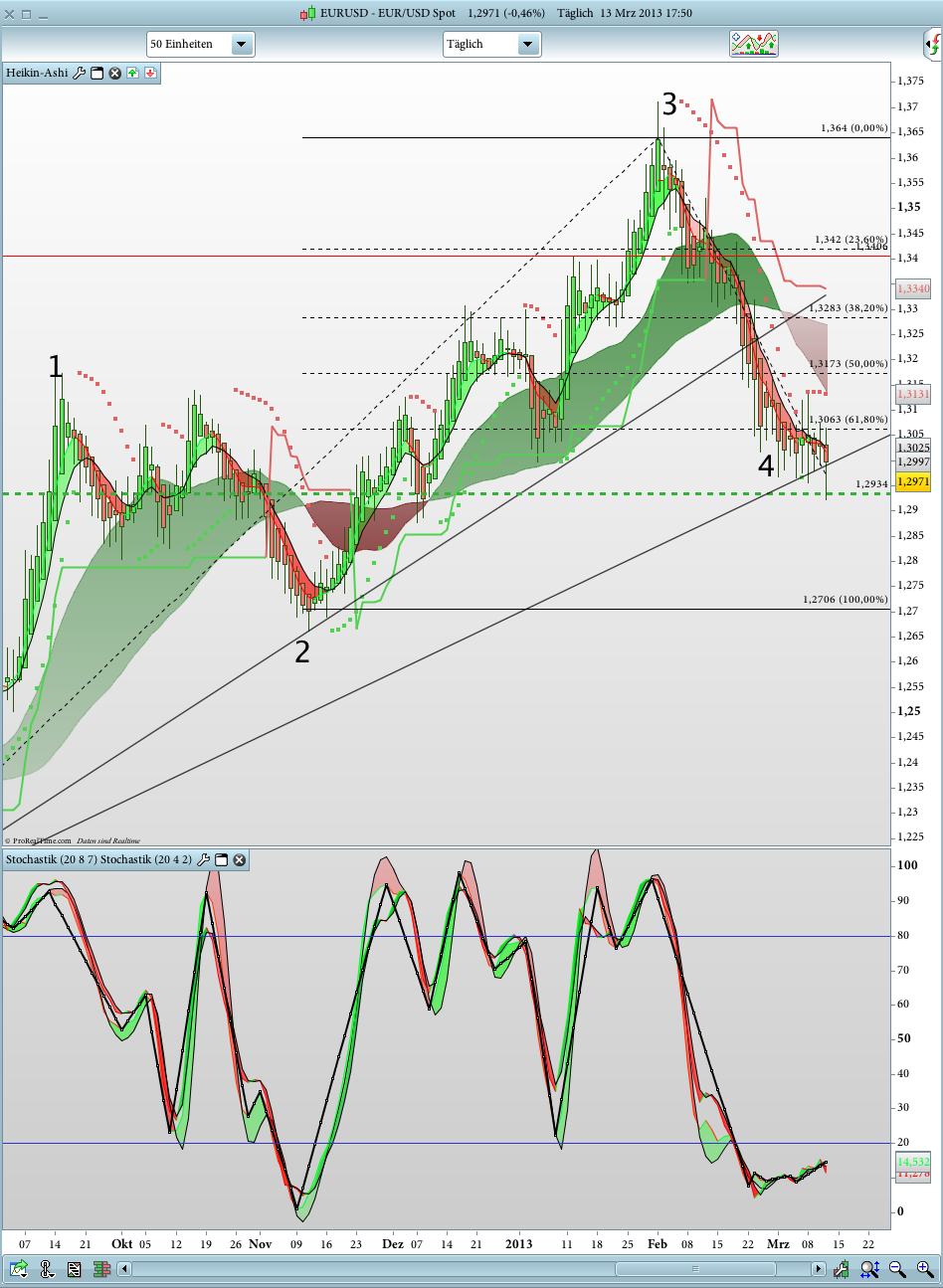Click the Heikin-Ashi panel label
943x1288 pixels.
click(x=37, y=73)
